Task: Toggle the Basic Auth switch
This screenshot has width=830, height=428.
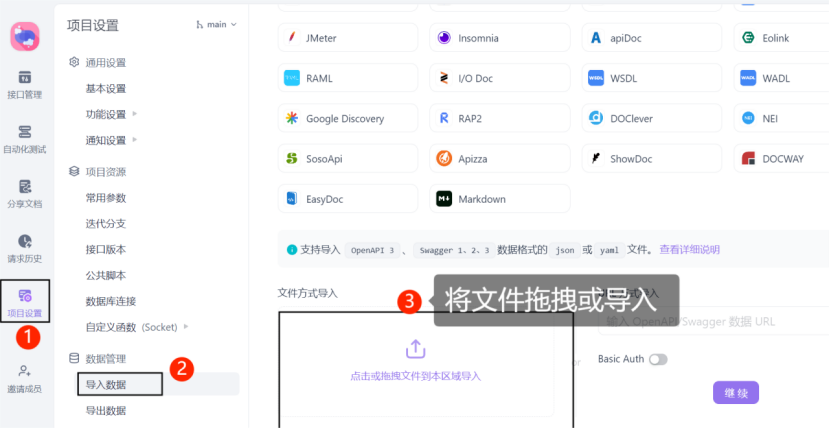Action: [658, 359]
